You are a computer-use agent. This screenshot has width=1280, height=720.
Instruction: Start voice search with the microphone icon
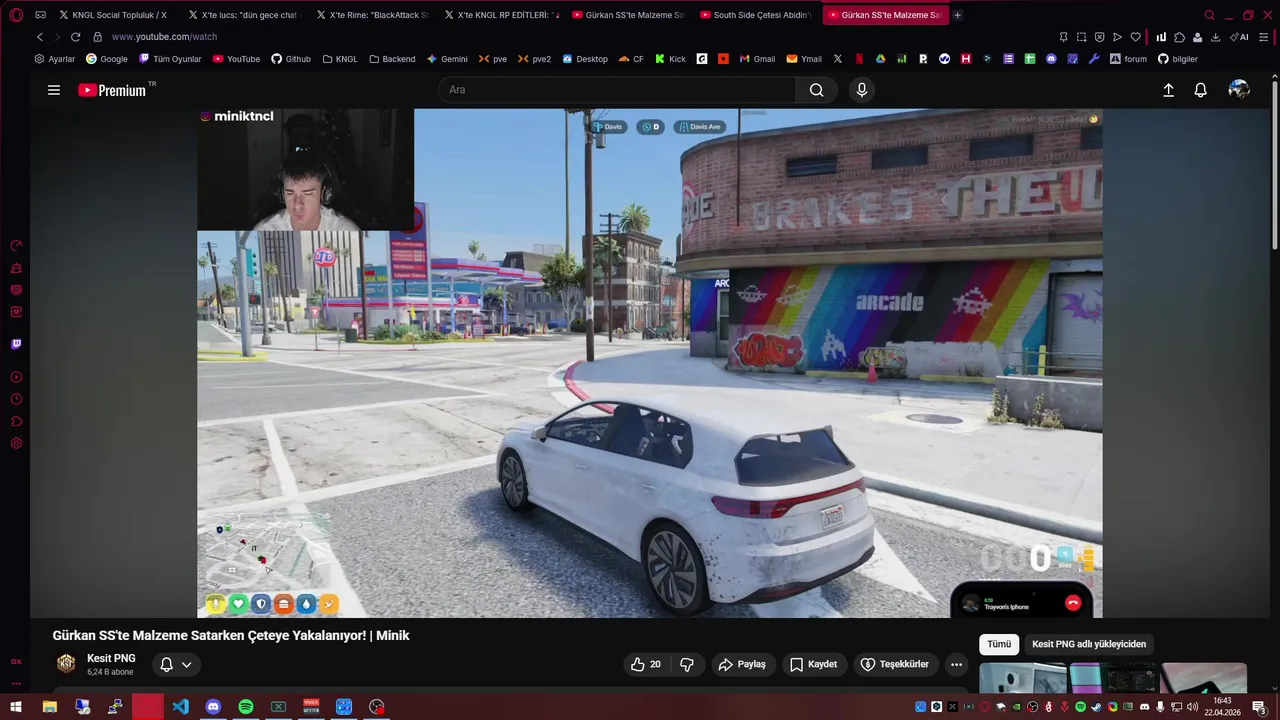click(x=862, y=90)
